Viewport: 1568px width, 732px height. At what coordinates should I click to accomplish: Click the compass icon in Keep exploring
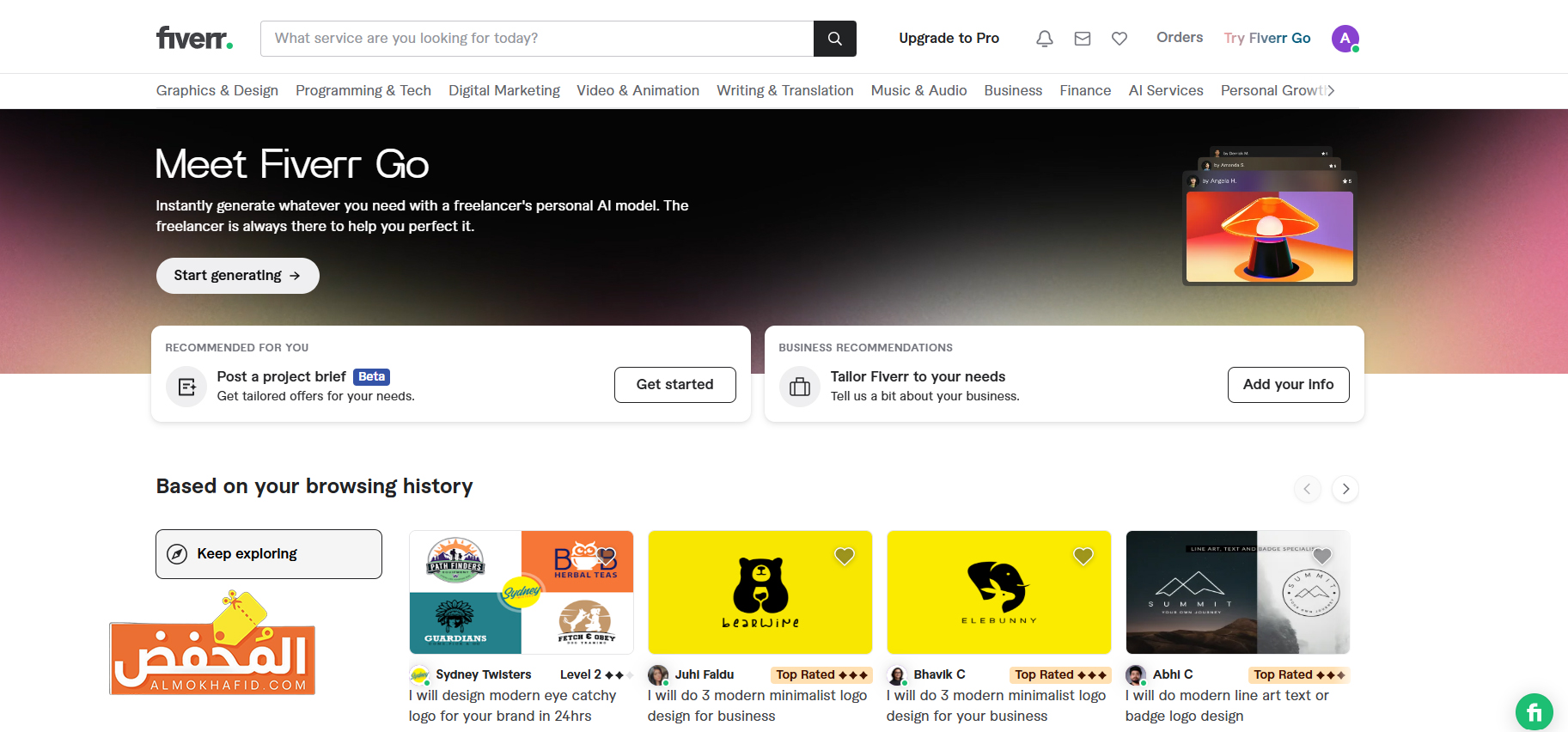click(177, 554)
